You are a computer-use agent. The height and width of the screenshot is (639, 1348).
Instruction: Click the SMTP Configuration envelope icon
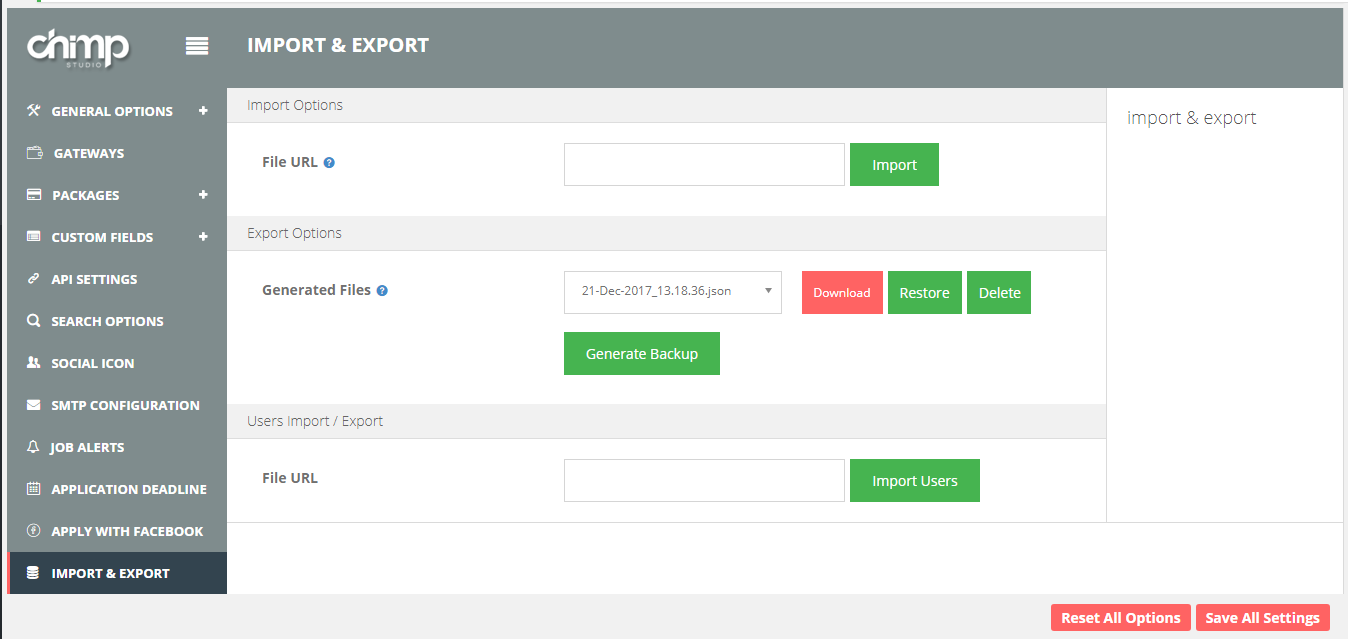pos(34,405)
